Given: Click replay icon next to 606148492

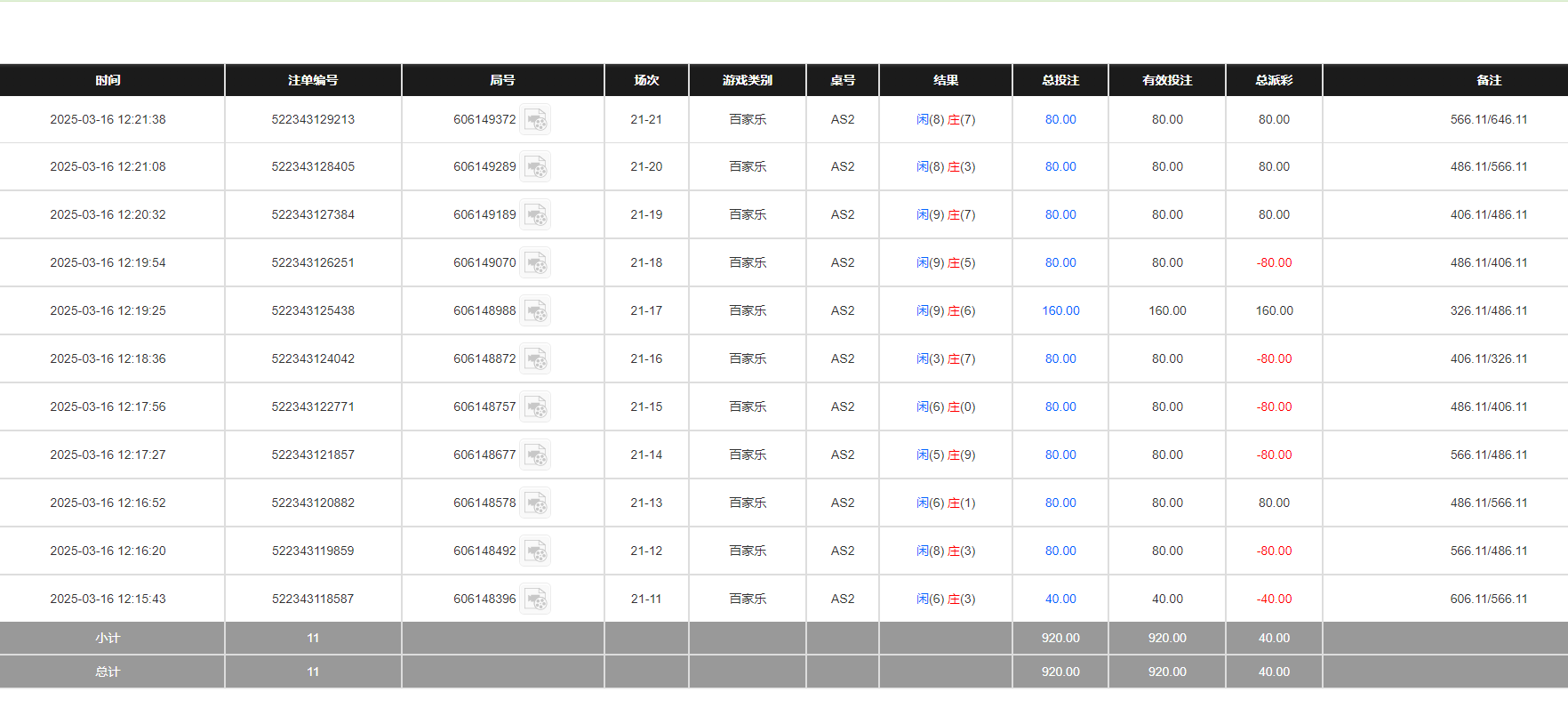Looking at the screenshot, I should tap(535, 551).
